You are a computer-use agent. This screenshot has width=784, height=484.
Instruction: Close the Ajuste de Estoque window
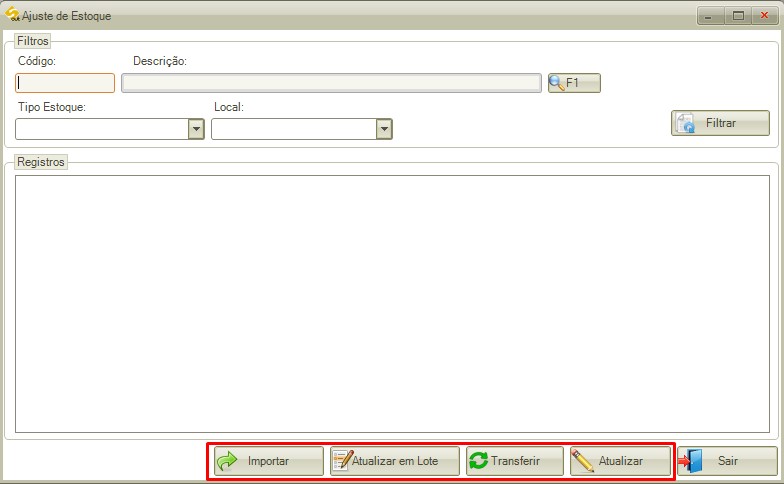tap(764, 16)
